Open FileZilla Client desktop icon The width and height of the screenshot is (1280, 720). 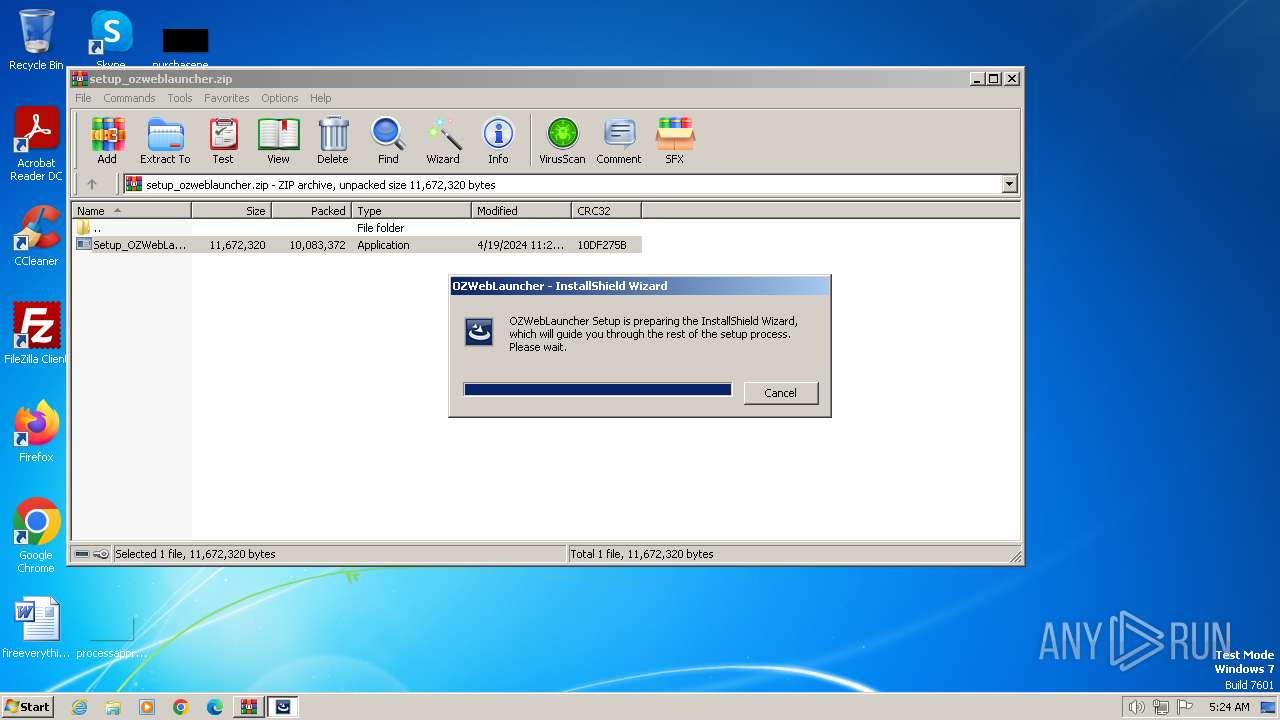36,334
